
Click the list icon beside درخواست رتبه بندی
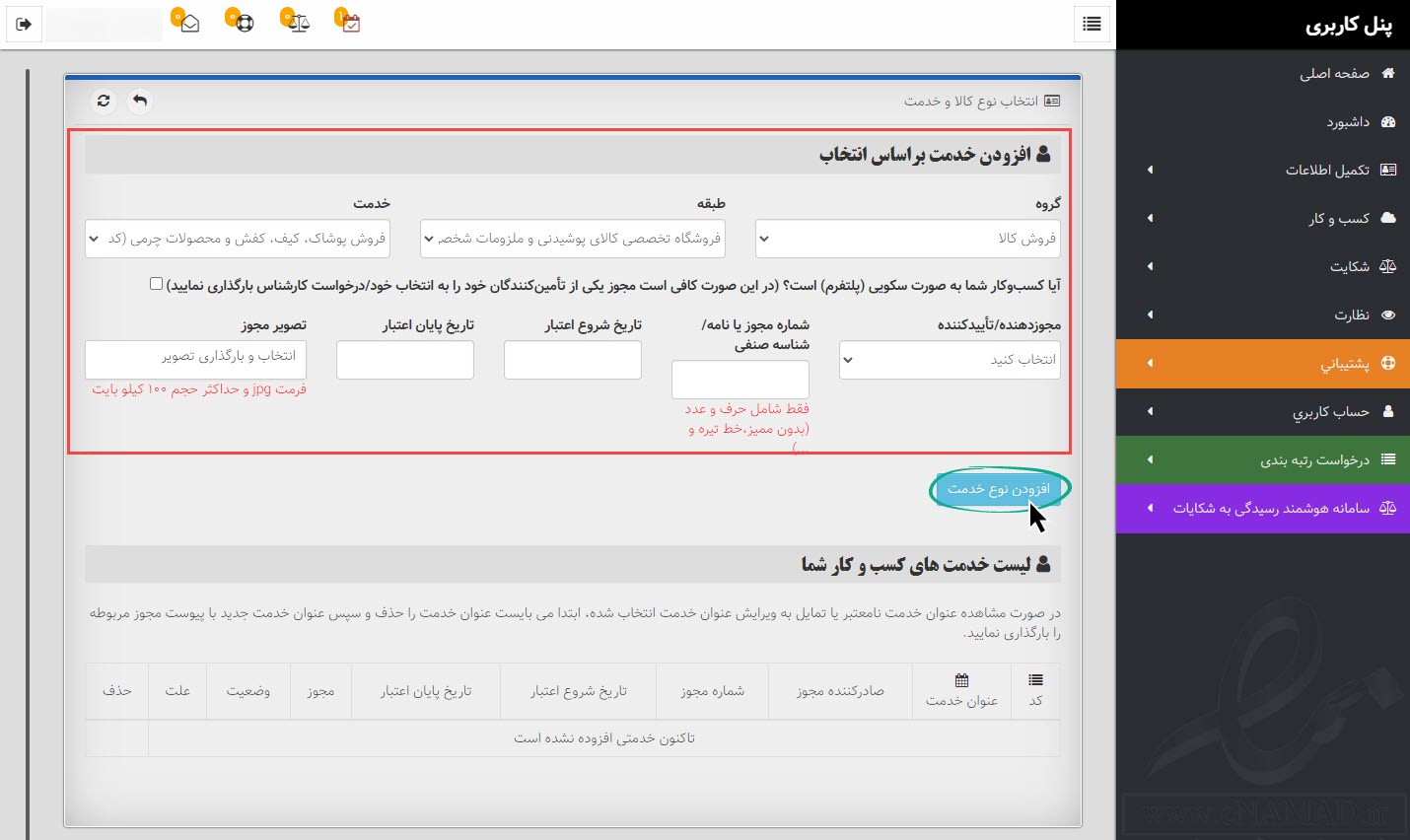[1388, 459]
